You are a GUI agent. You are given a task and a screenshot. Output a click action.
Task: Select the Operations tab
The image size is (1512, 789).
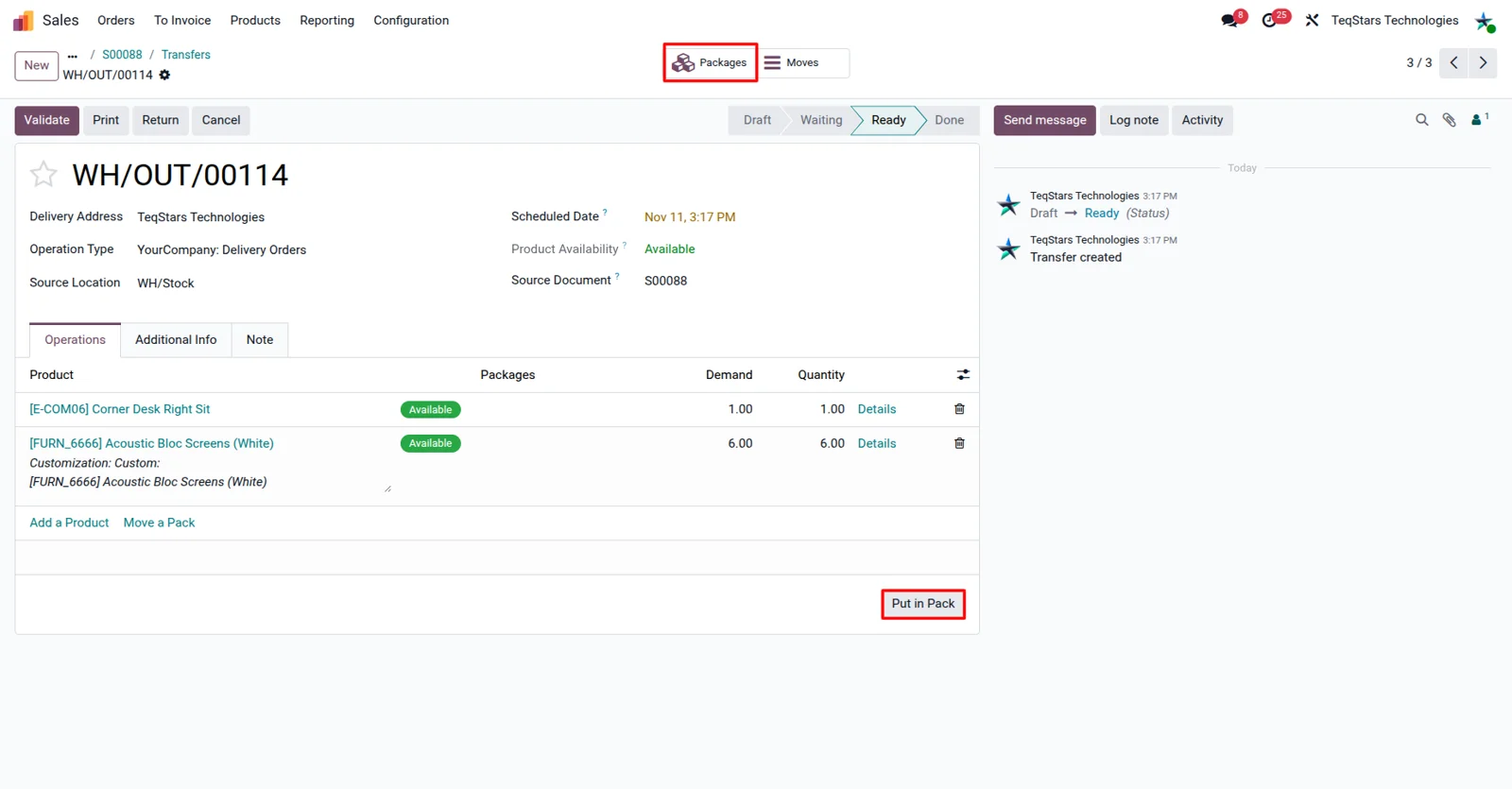pyautogui.click(x=76, y=340)
